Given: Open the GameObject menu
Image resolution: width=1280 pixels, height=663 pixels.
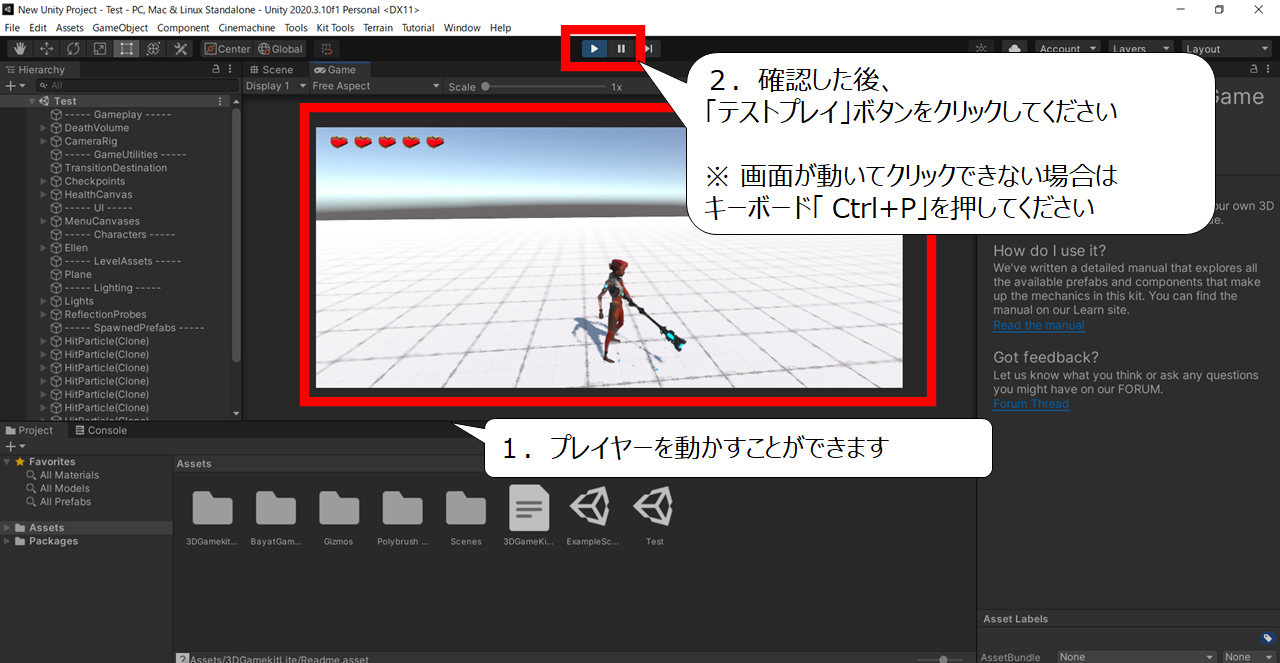Looking at the screenshot, I should click(119, 28).
